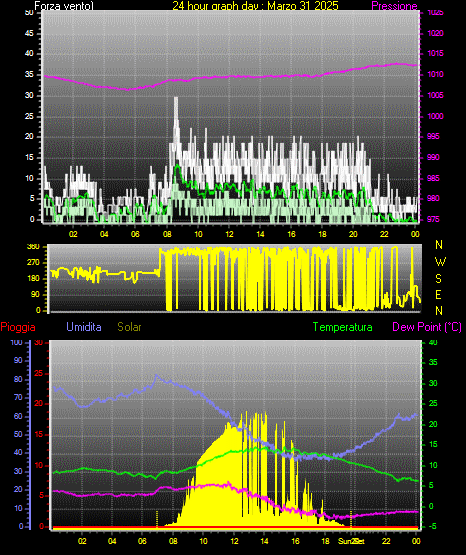This screenshot has height=555, width=466.
Task: Click hour "14" under the bottom temperature chart
Action: (x=264, y=541)
